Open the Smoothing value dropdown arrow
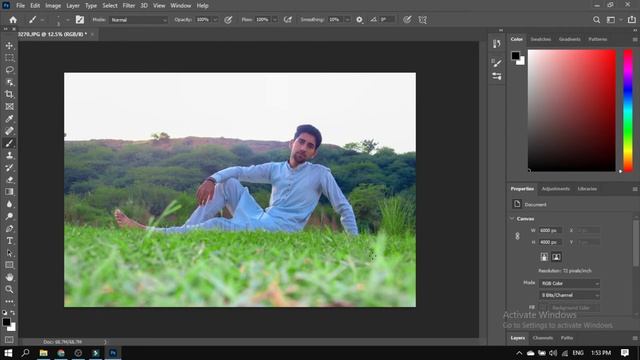 (x=347, y=20)
